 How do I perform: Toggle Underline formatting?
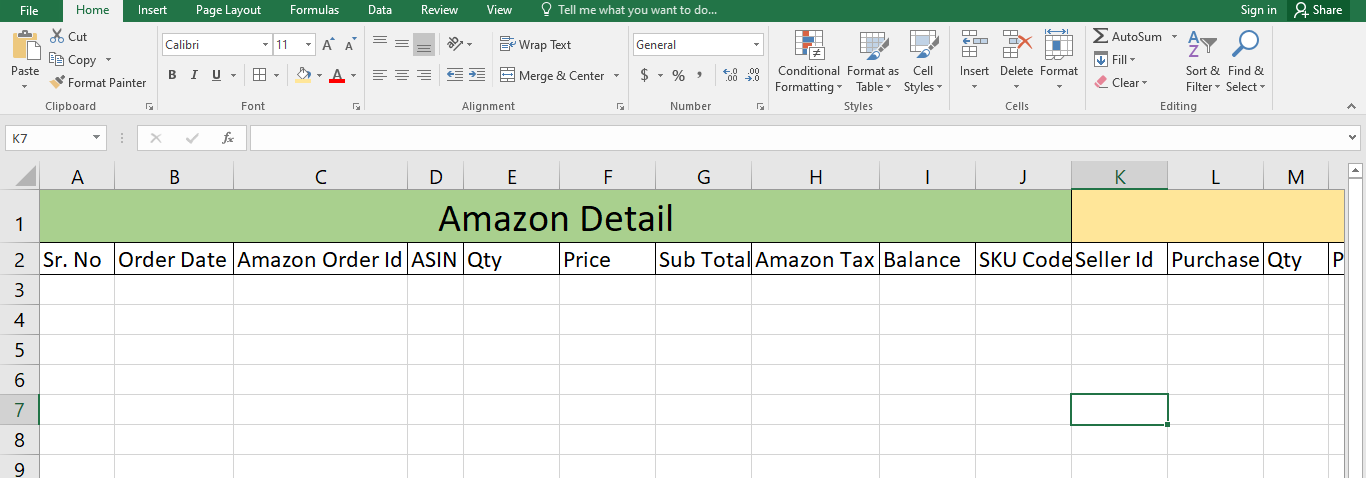(217, 75)
